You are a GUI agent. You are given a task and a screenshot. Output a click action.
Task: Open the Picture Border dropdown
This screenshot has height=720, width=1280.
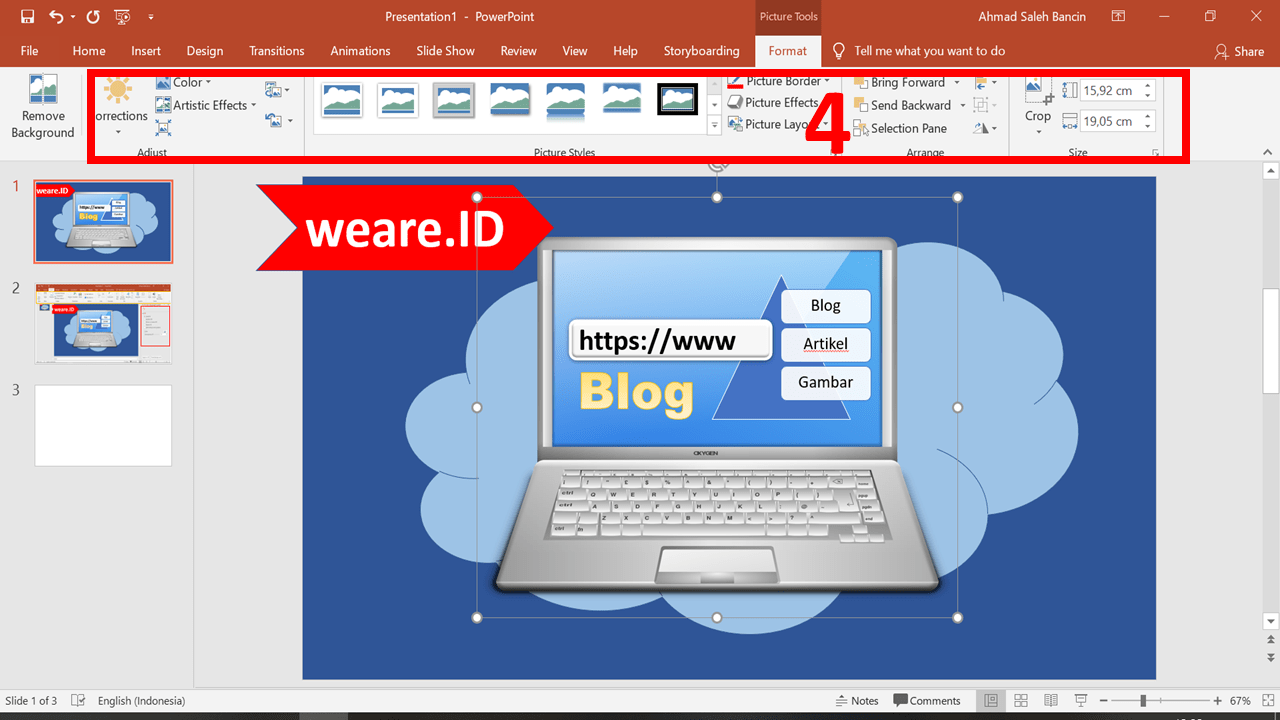pos(779,81)
